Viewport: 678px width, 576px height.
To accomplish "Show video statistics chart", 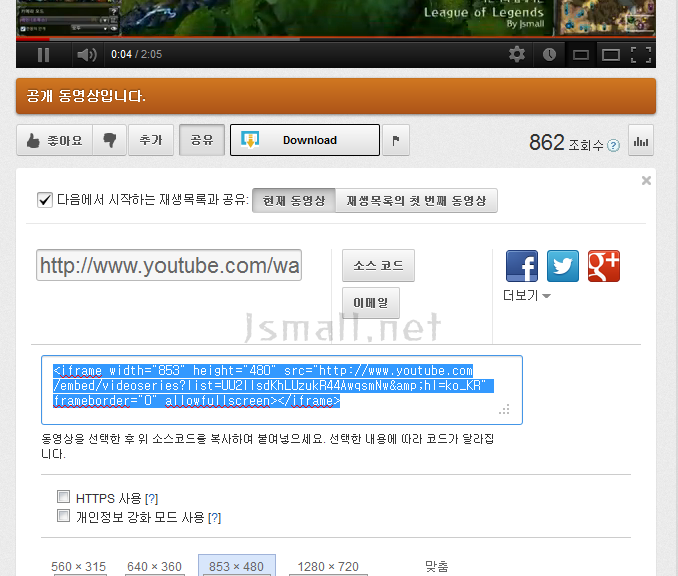I will pos(641,141).
